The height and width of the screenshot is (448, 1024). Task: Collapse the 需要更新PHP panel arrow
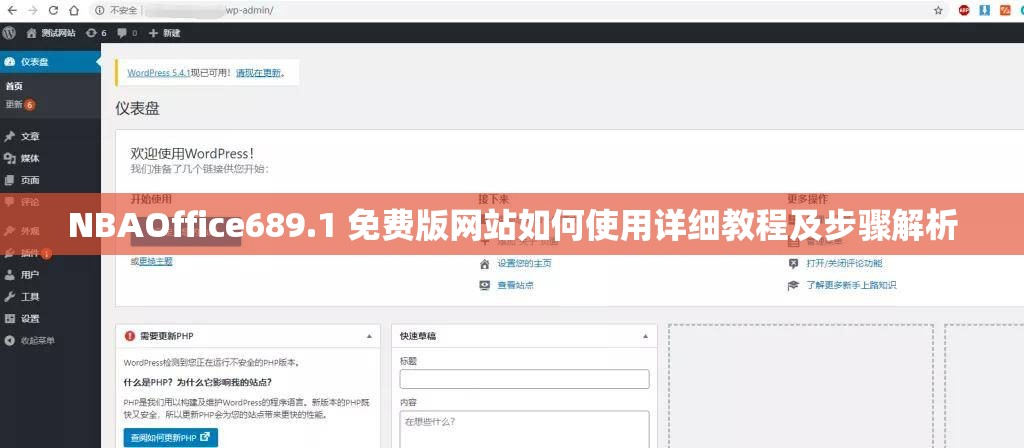369,336
